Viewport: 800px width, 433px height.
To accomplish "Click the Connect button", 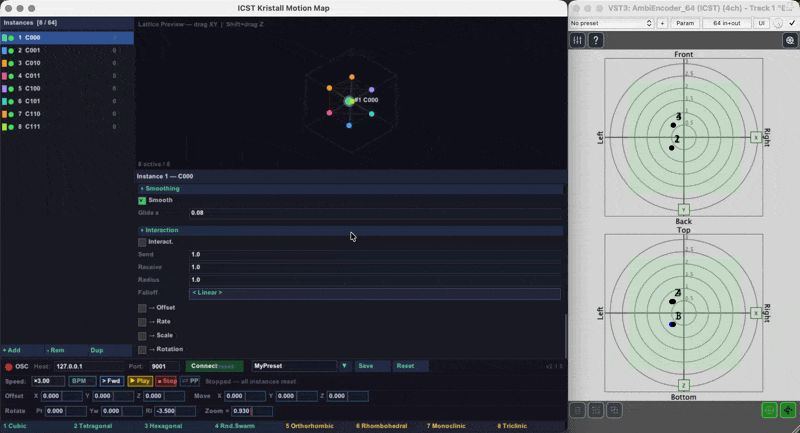I will pyautogui.click(x=214, y=366).
